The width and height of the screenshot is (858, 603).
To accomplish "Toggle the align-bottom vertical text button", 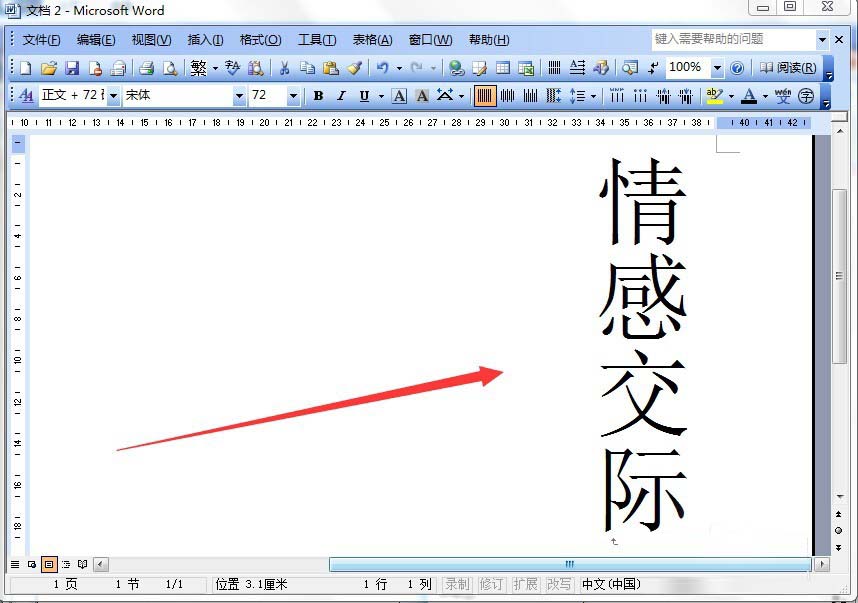I will [530, 96].
